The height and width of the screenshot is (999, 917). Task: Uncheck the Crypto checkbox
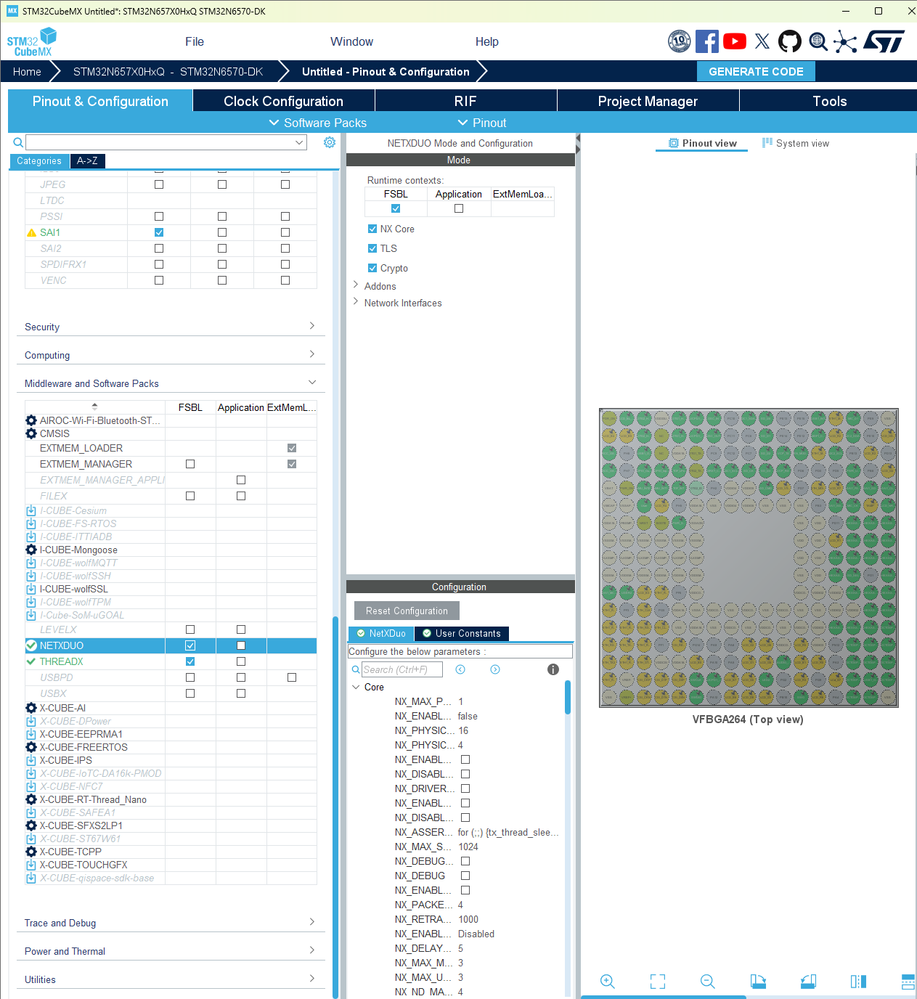(x=372, y=268)
